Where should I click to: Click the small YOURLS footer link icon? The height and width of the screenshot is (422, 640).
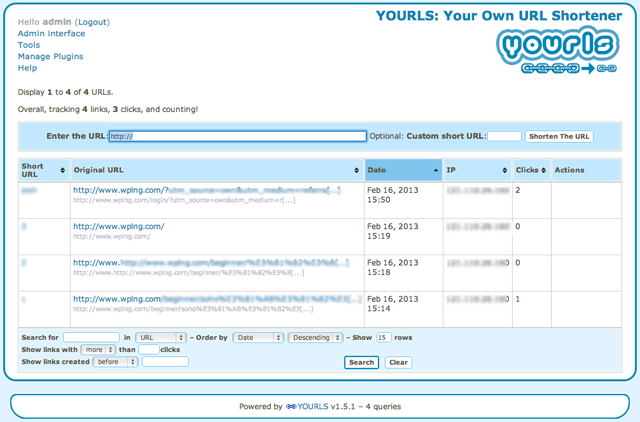point(291,406)
